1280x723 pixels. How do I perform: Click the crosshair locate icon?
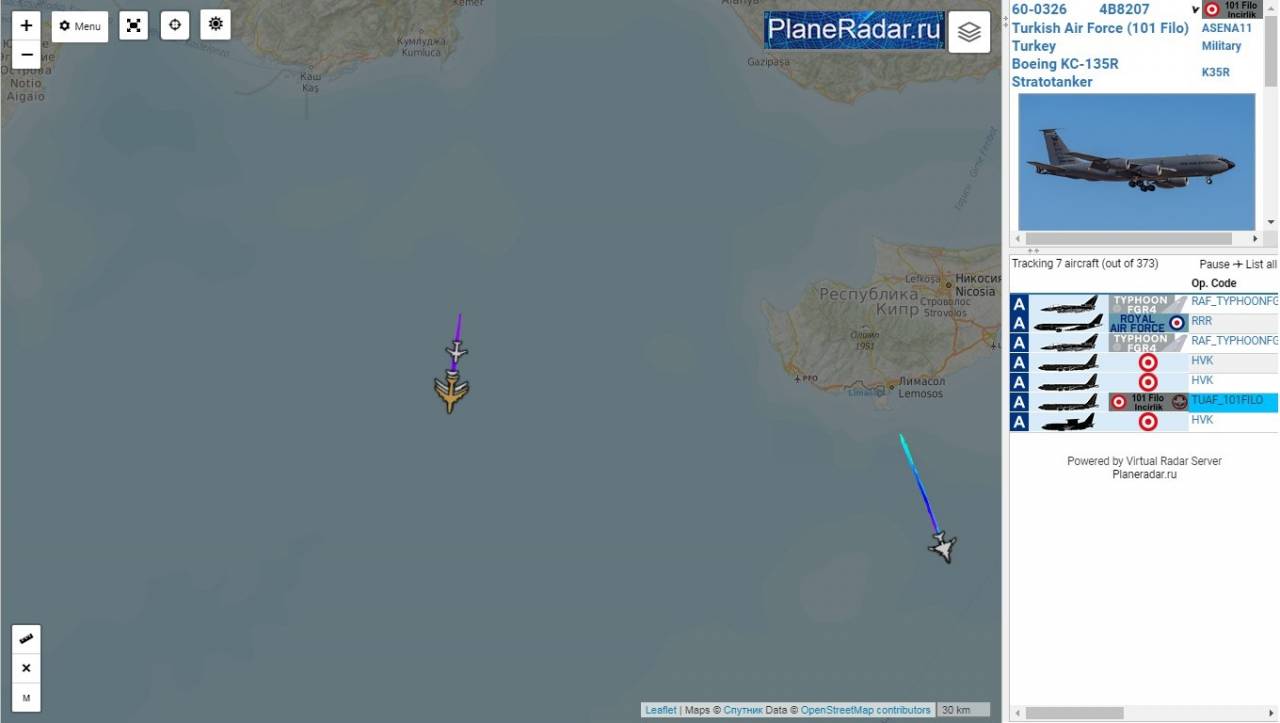pyautogui.click(x=175, y=25)
